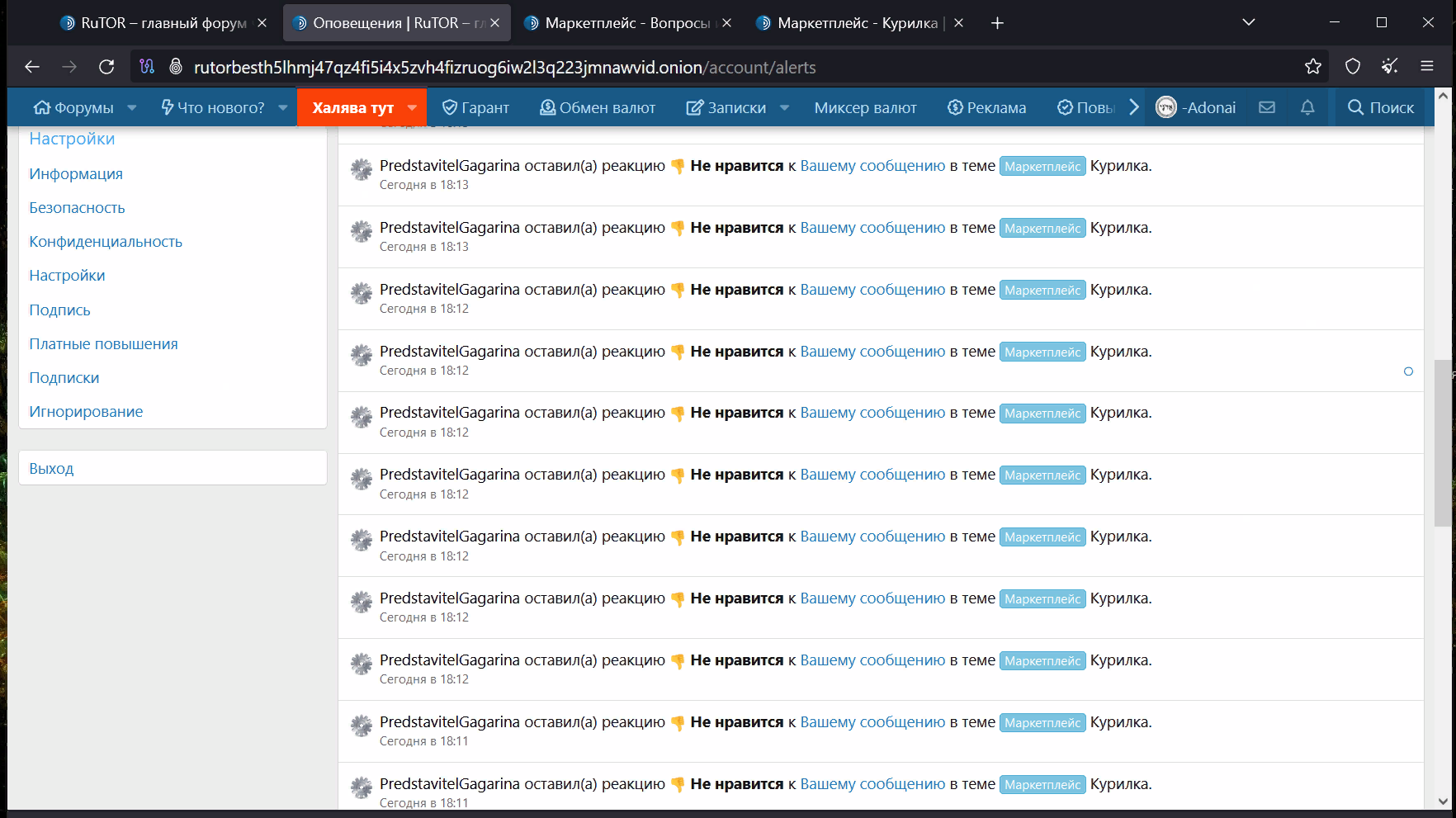Open the Гарант menu item
Image resolution: width=1456 pixels, height=818 pixels.
475,107
